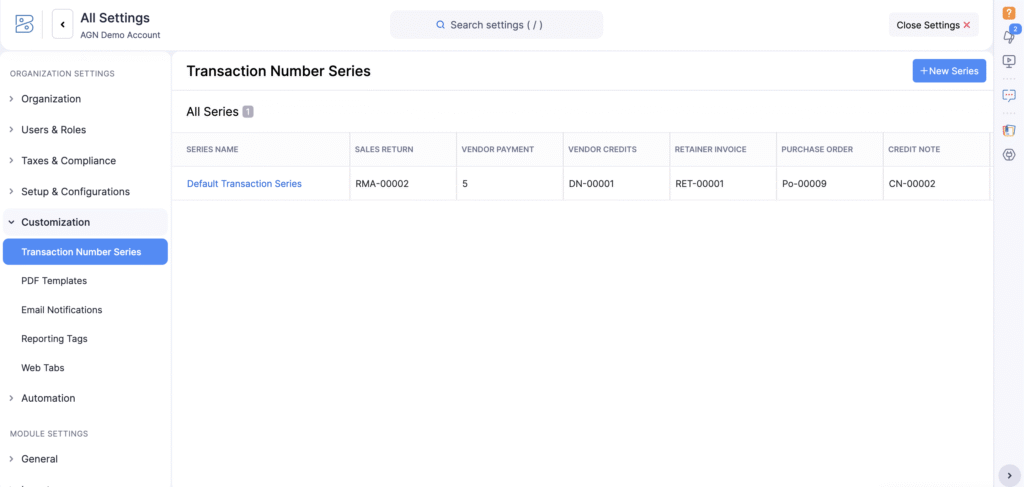The width and height of the screenshot is (1024, 487).
Task: Click the AGN Demo Account label
Action: [x=120, y=35]
